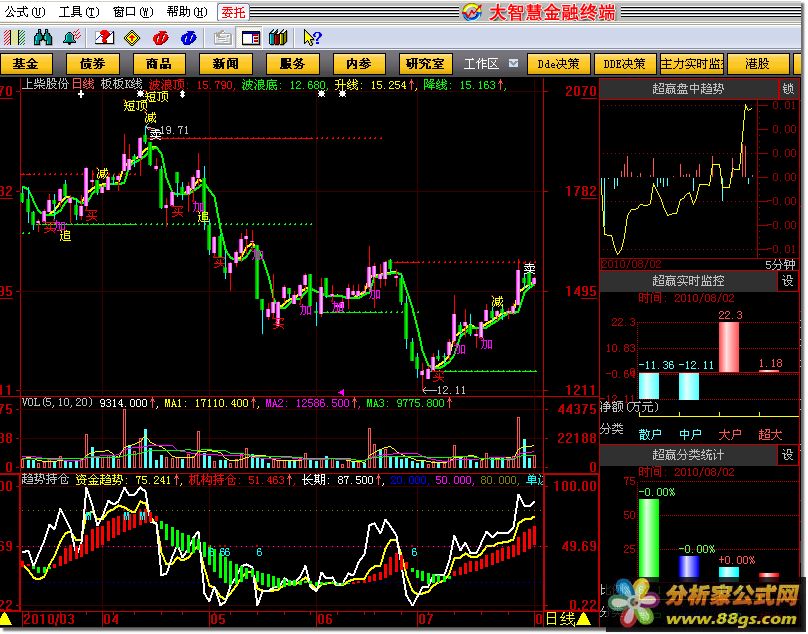This screenshot has height=634, width=808.
Task: Toggle the 锁 lock button
Action: pyautogui.click(x=788, y=89)
